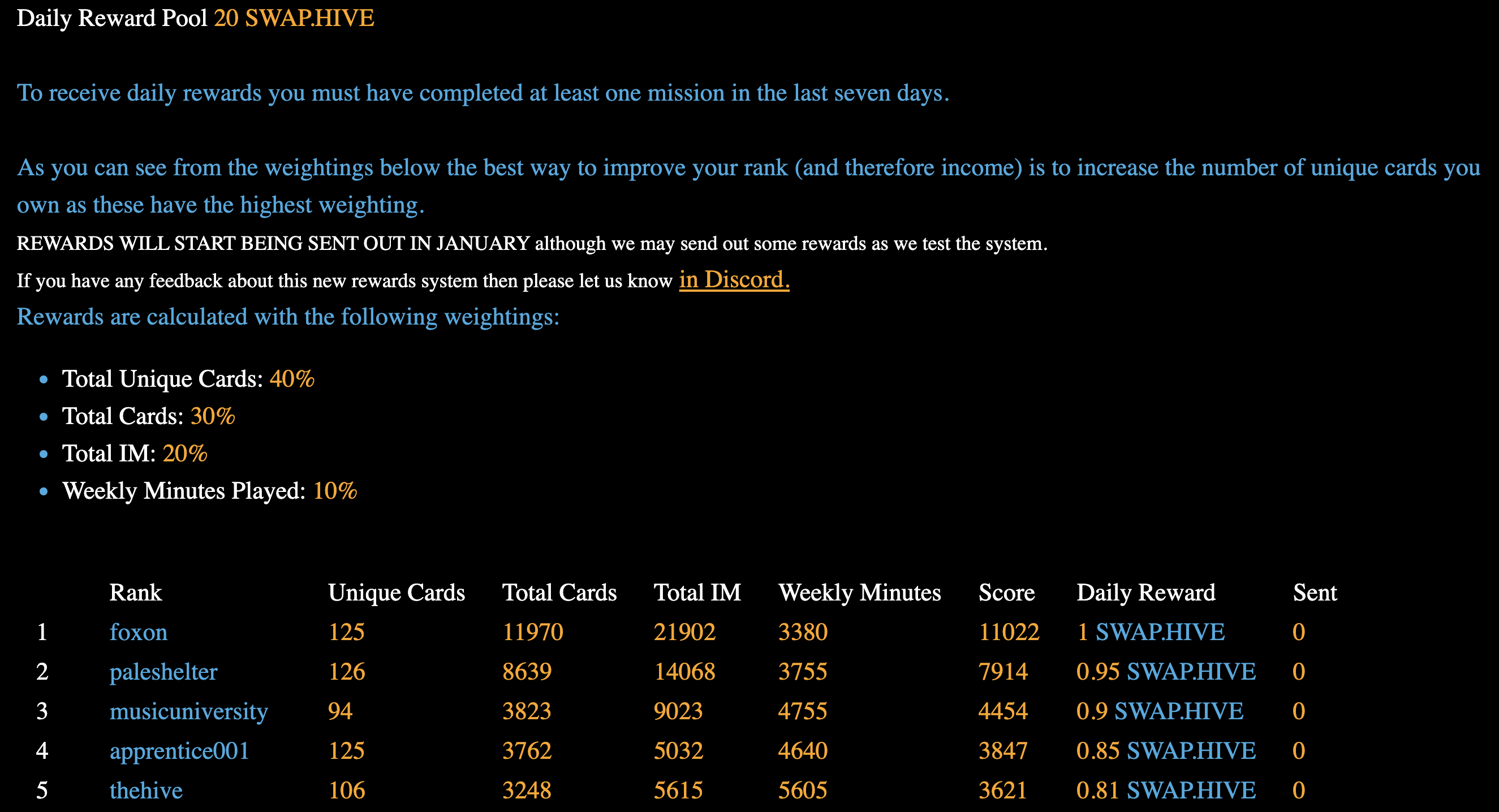This screenshot has width=1499, height=812.
Task: Select musicuniversity's unique cards 94
Action: pos(340,711)
